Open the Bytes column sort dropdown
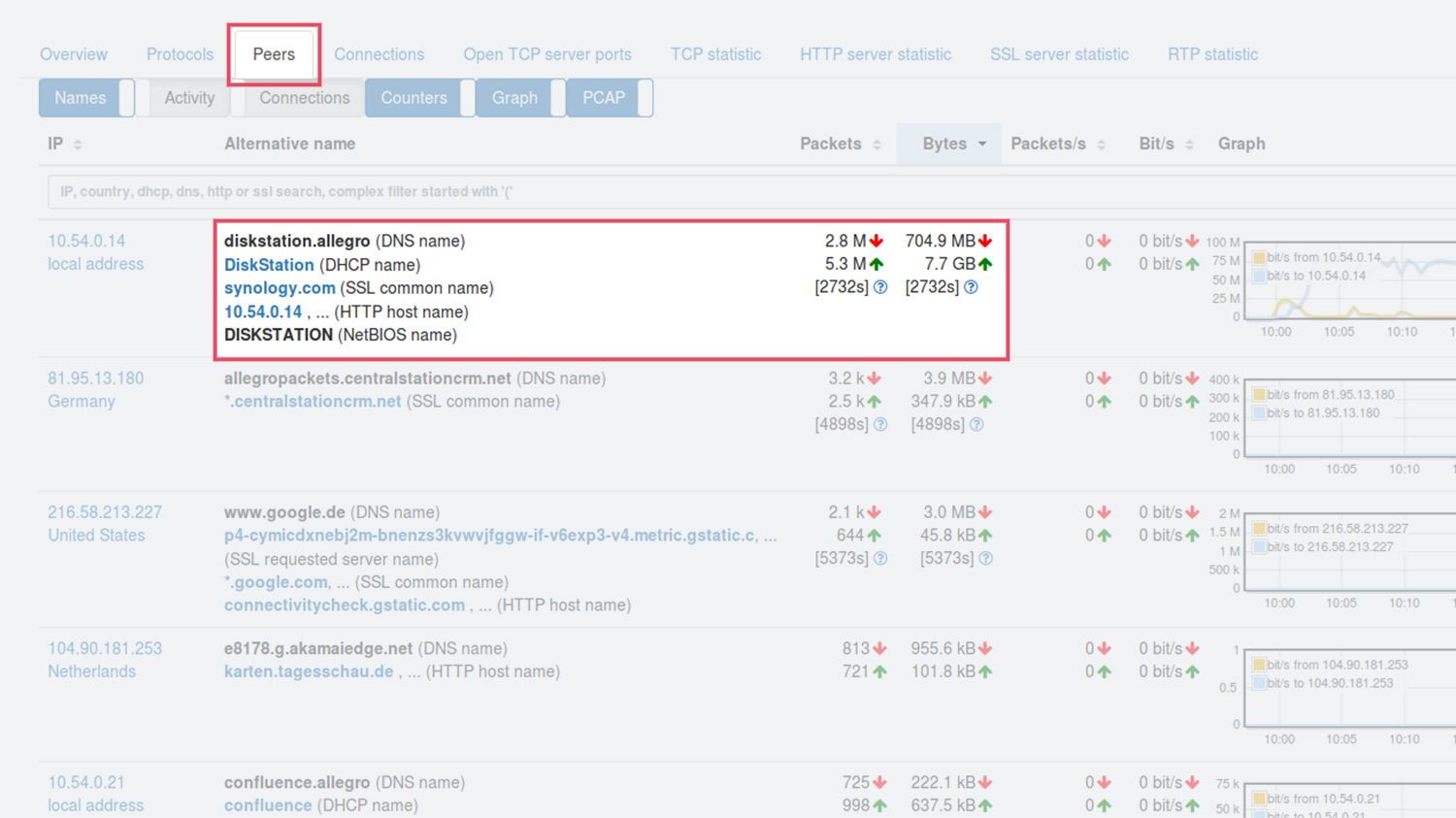This screenshot has height=818, width=1456. 982,144
